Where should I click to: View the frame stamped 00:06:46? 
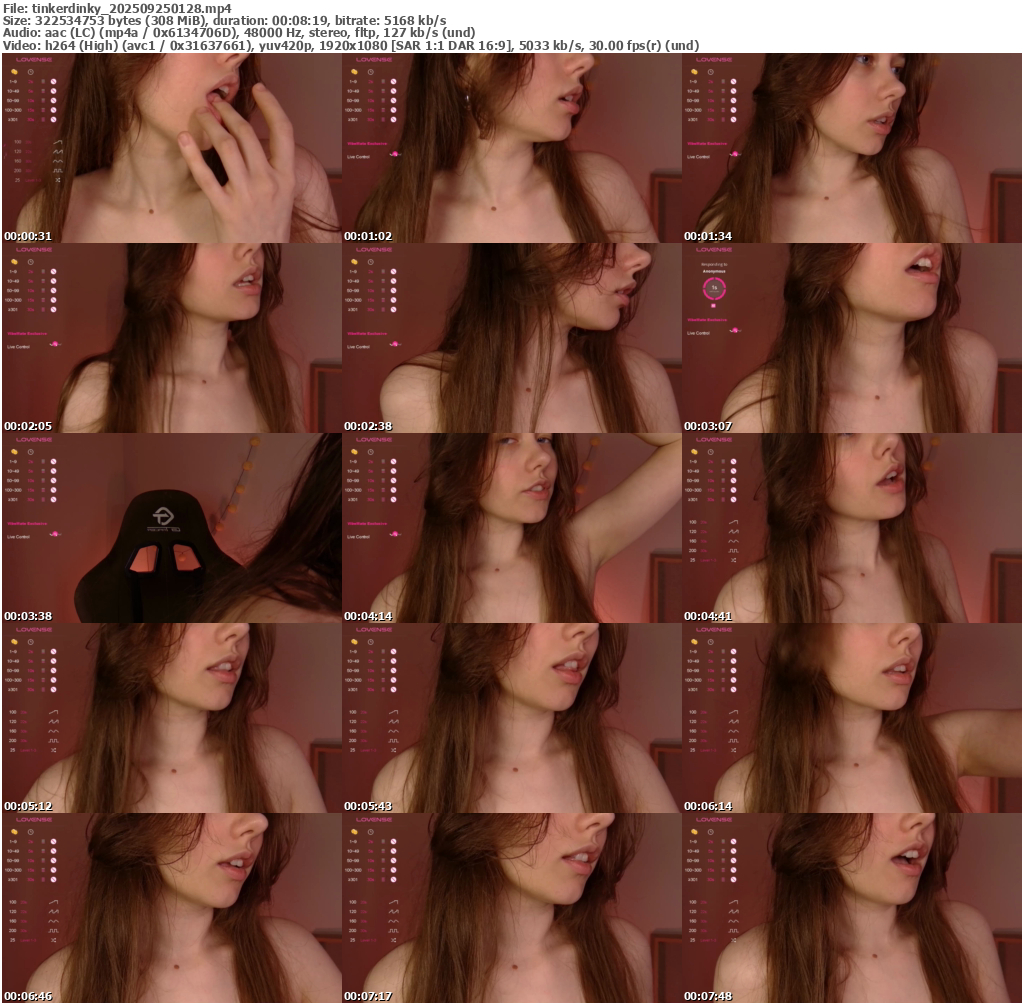pos(172,908)
